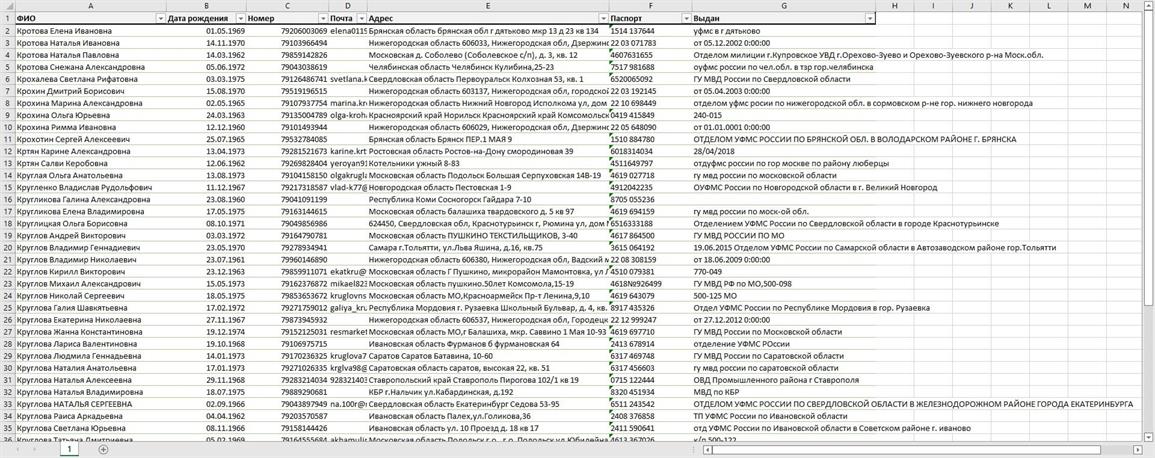This screenshot has width=1155, height=458.
Task: Select cell Кругленко Владислав Рудольфович
Action: click(90, 187)
